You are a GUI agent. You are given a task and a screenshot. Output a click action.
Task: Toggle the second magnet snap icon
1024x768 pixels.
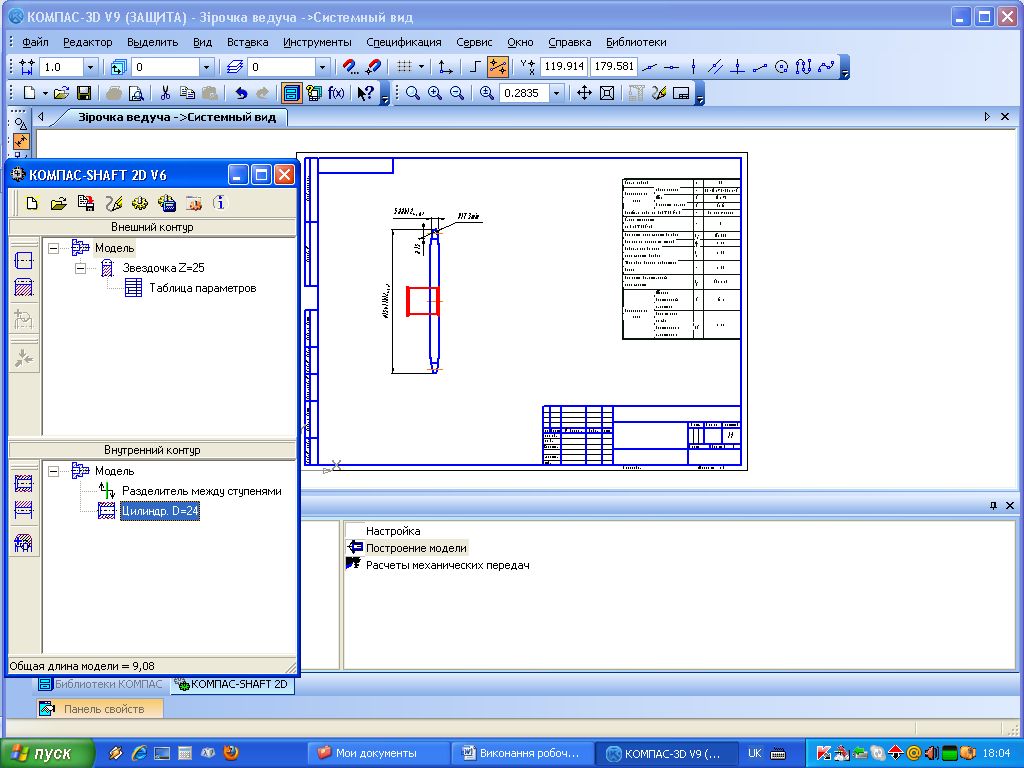(x=374, y=67)
